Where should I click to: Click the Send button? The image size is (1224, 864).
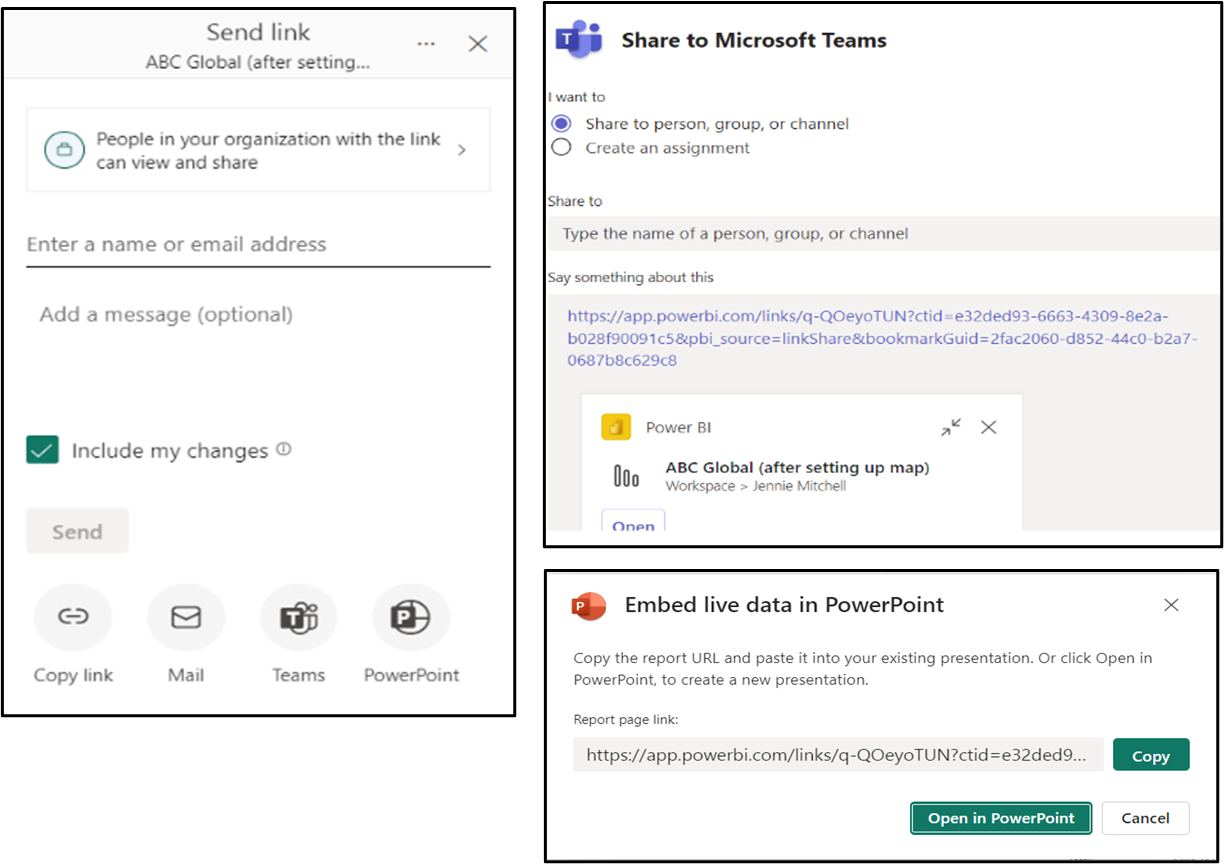point(77,531)
